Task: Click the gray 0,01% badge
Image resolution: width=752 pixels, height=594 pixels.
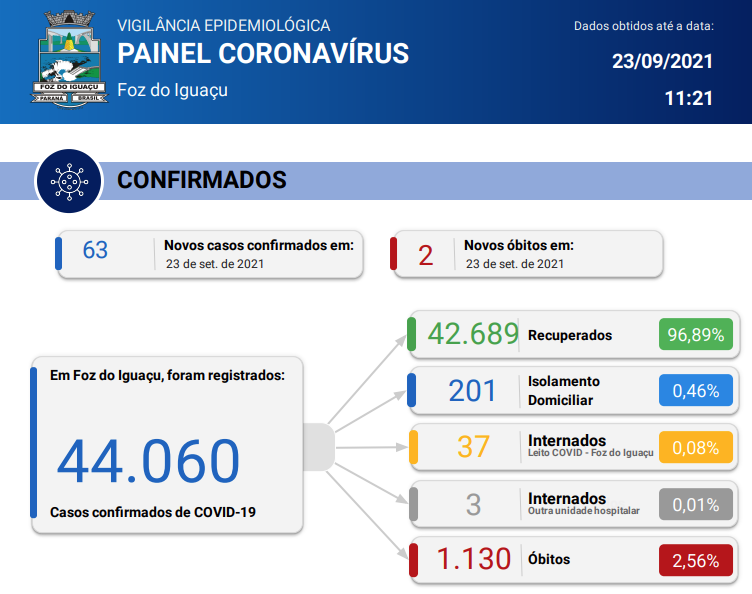Action: coord(696,504)
